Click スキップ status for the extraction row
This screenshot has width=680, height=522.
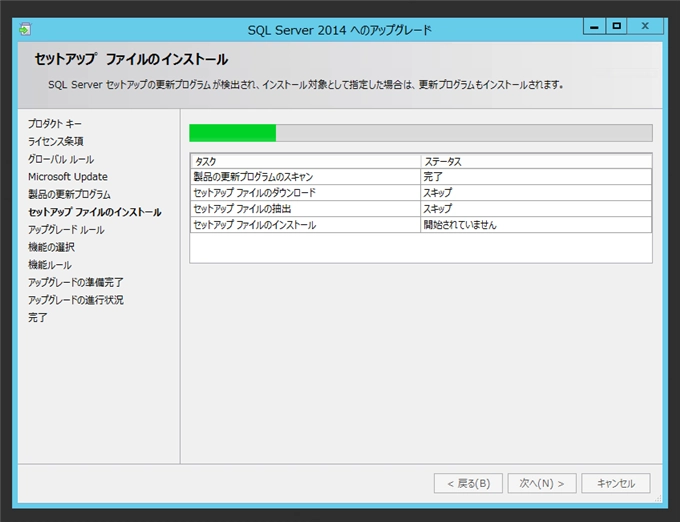point(536,209)
